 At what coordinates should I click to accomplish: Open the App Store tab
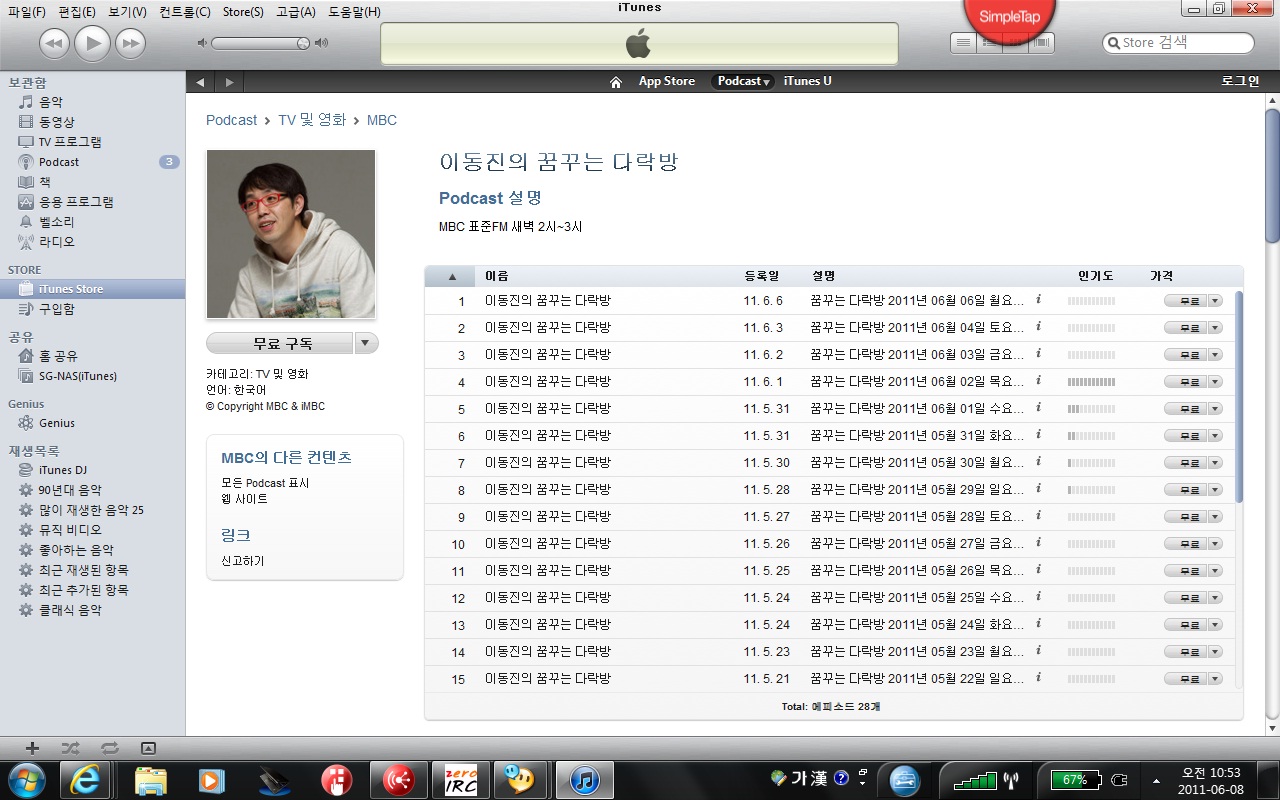(x=667, y=81)
